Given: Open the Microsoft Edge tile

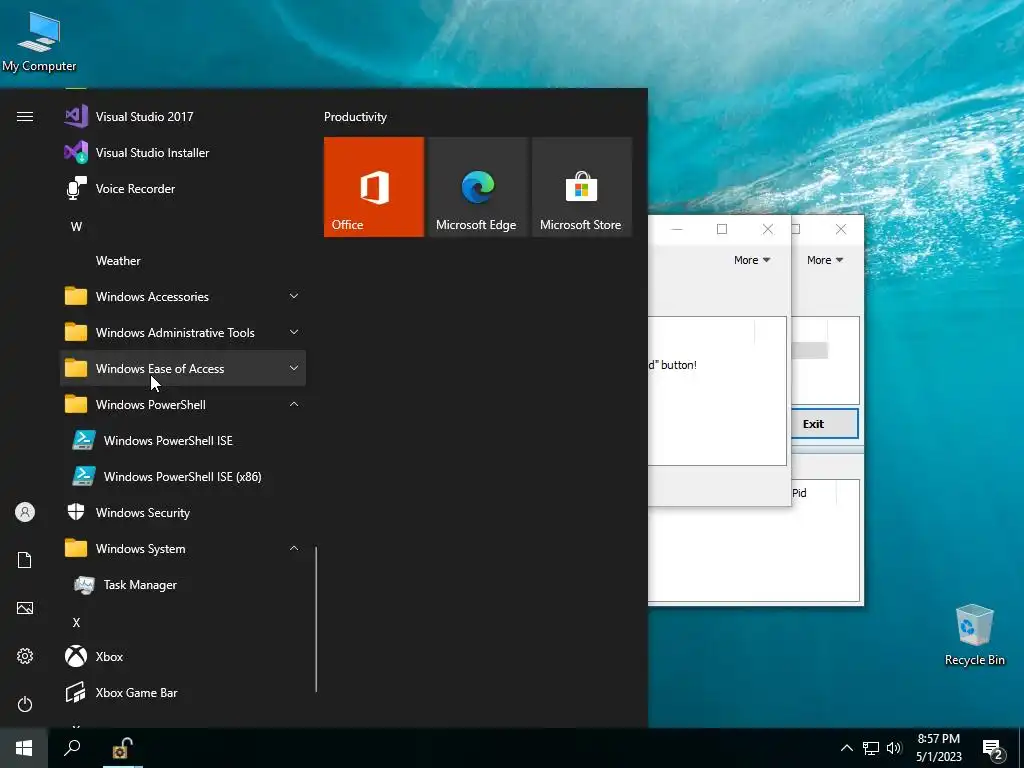Looking at the screenshot, I should pyautogui.click(x=478, y=187).
